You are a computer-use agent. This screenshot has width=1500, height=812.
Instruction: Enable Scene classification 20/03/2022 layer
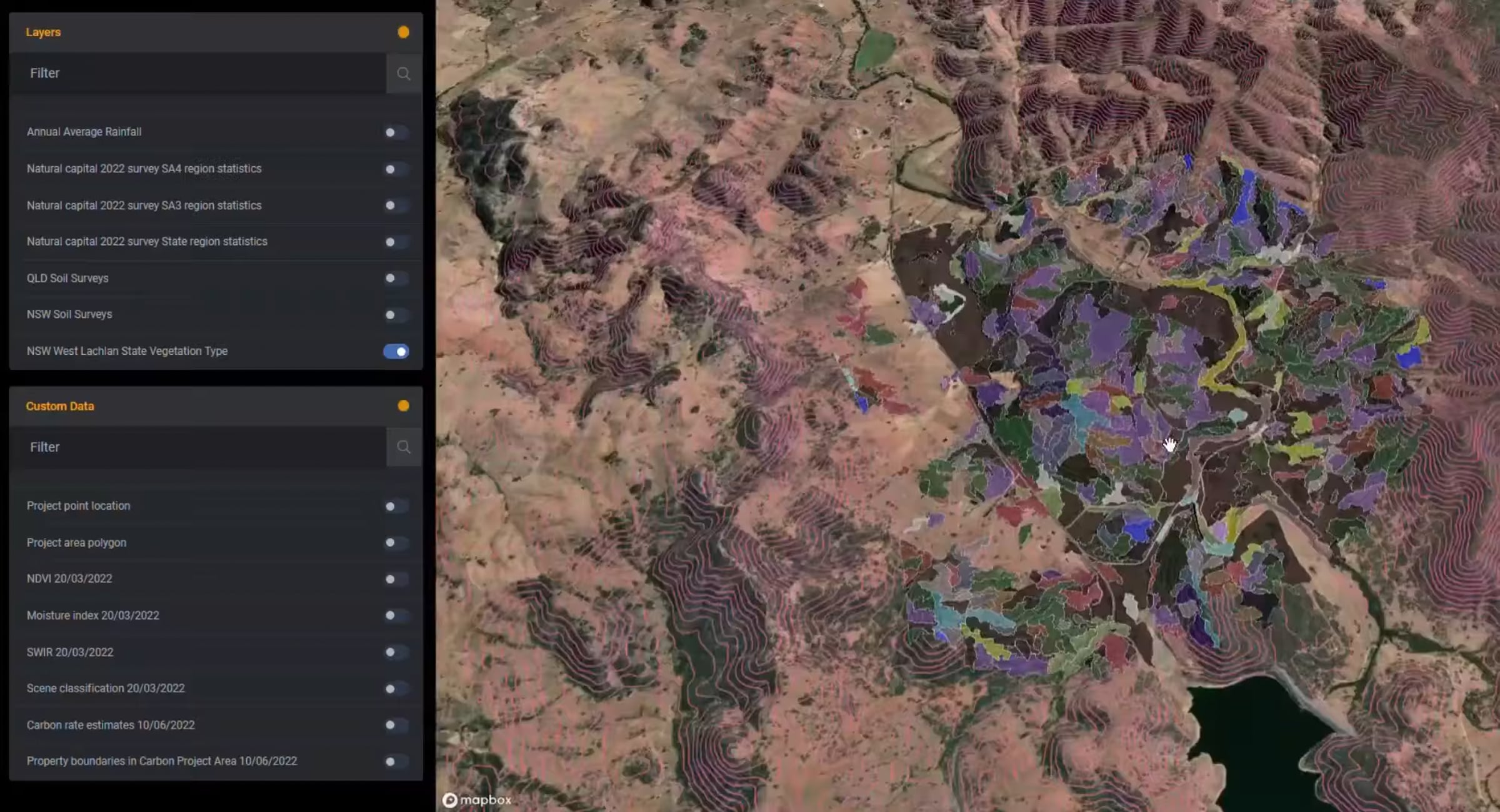click(396, 689)
